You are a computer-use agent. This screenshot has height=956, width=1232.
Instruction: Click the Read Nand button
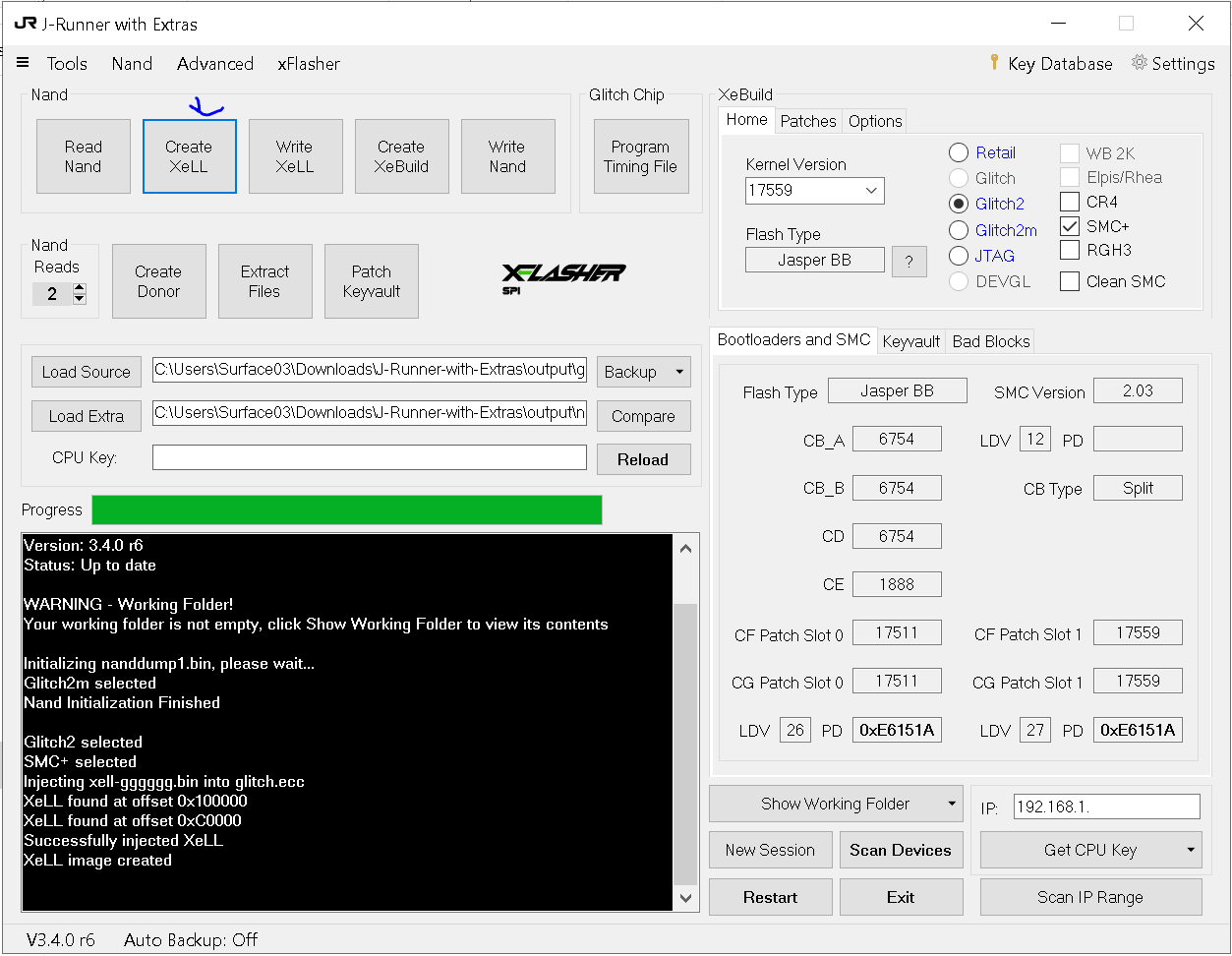(x=84, y=156)
